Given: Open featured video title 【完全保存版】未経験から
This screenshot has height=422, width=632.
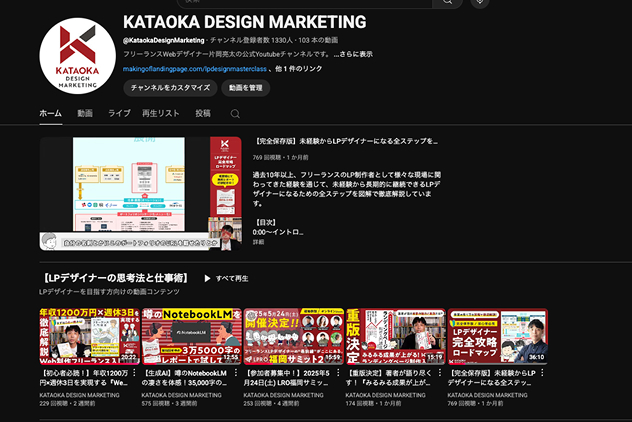Looking at the screenshot, I should click(345, 141).
